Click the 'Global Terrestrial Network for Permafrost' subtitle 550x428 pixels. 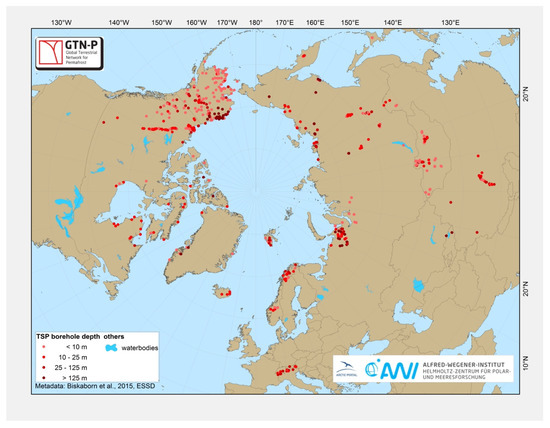(x=82, y=57)
